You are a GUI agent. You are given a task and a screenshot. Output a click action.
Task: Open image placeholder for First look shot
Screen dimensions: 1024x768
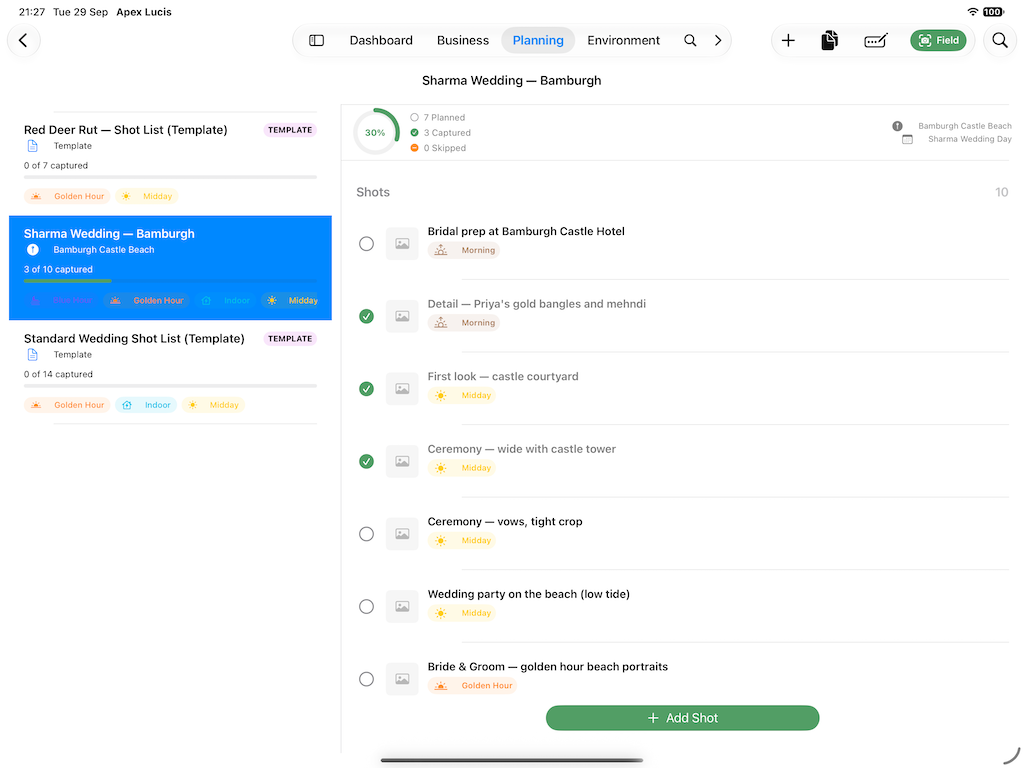[402, 389]
